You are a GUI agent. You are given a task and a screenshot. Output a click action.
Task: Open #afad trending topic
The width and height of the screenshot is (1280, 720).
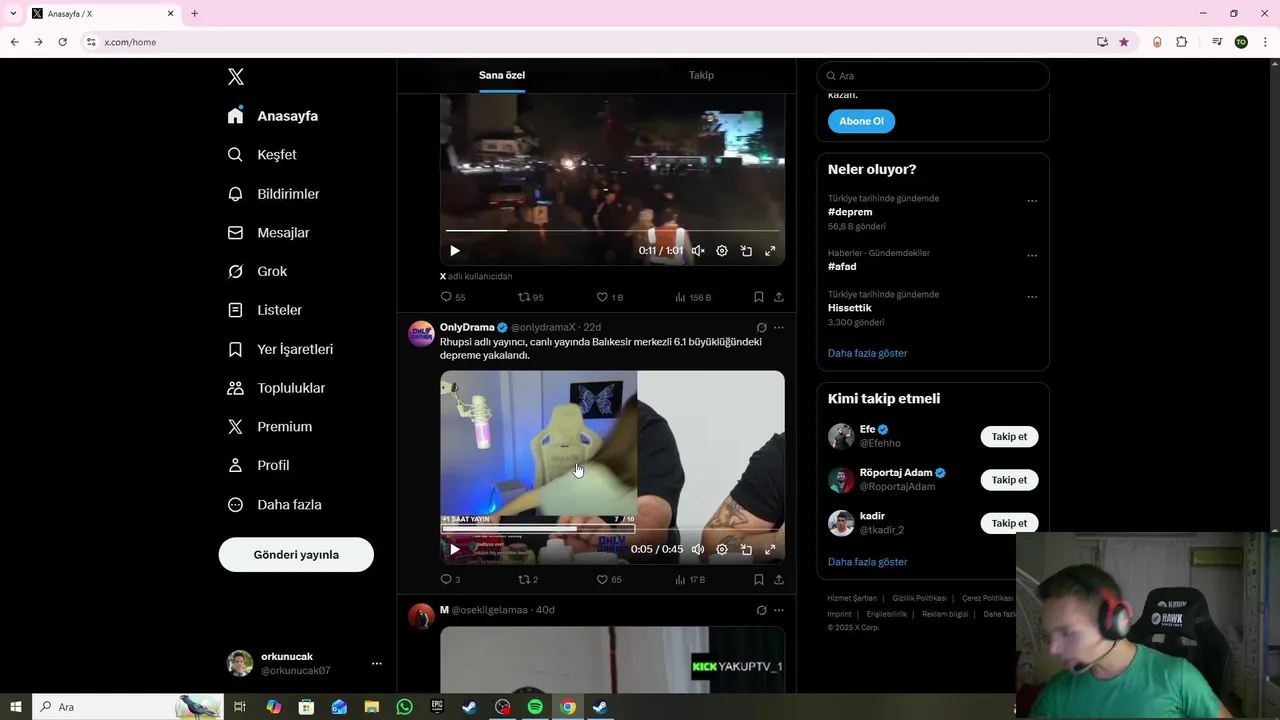coord(842,267)
